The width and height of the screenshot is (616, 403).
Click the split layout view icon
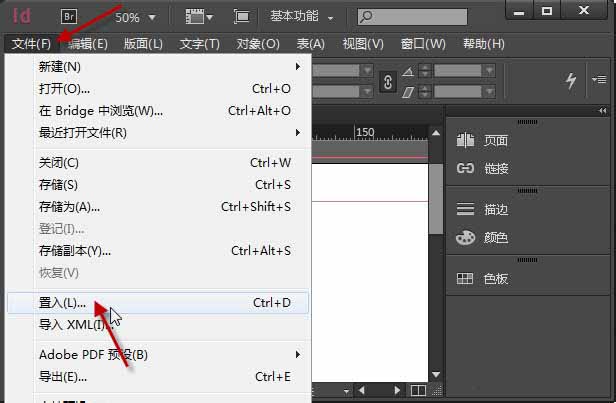point(418,390)
